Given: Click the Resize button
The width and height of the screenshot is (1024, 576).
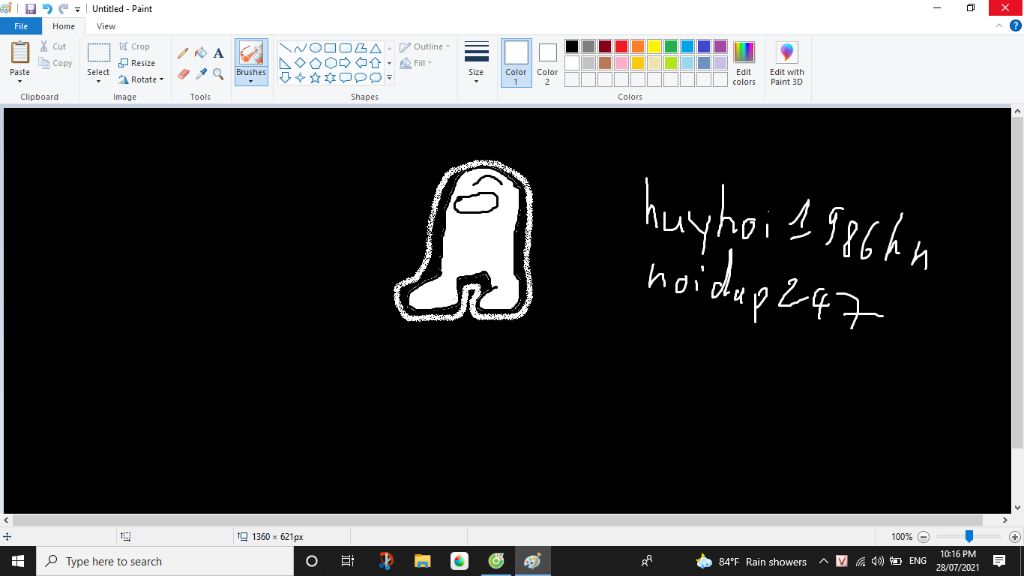Looking at the screenshot, I should click(x=136, y=63).
